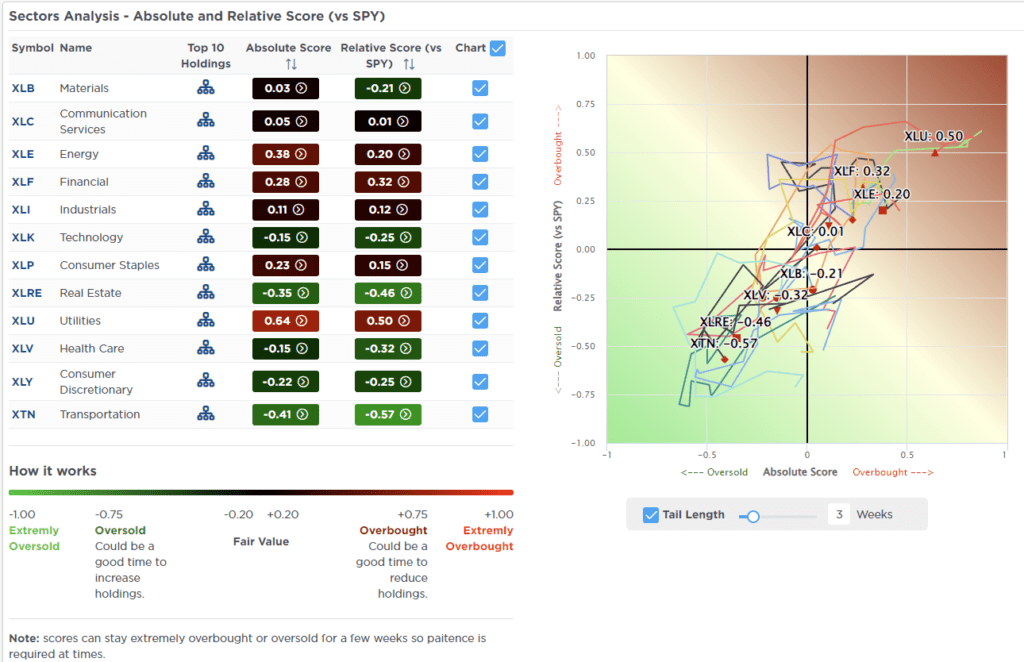Open the XLRE symbol link
1024x662 pixels.
(x=26, y=292)
